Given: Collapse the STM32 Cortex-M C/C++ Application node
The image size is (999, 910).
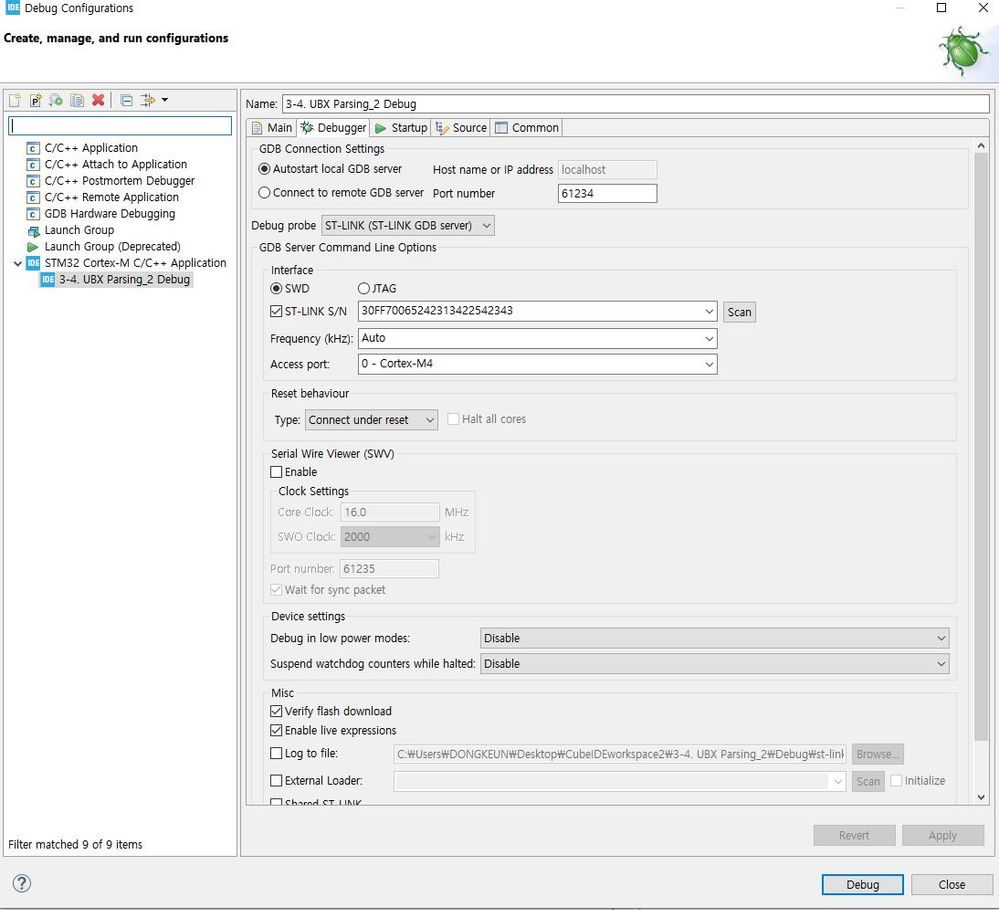Looking at the screenshot, I should tap(18, 263).
